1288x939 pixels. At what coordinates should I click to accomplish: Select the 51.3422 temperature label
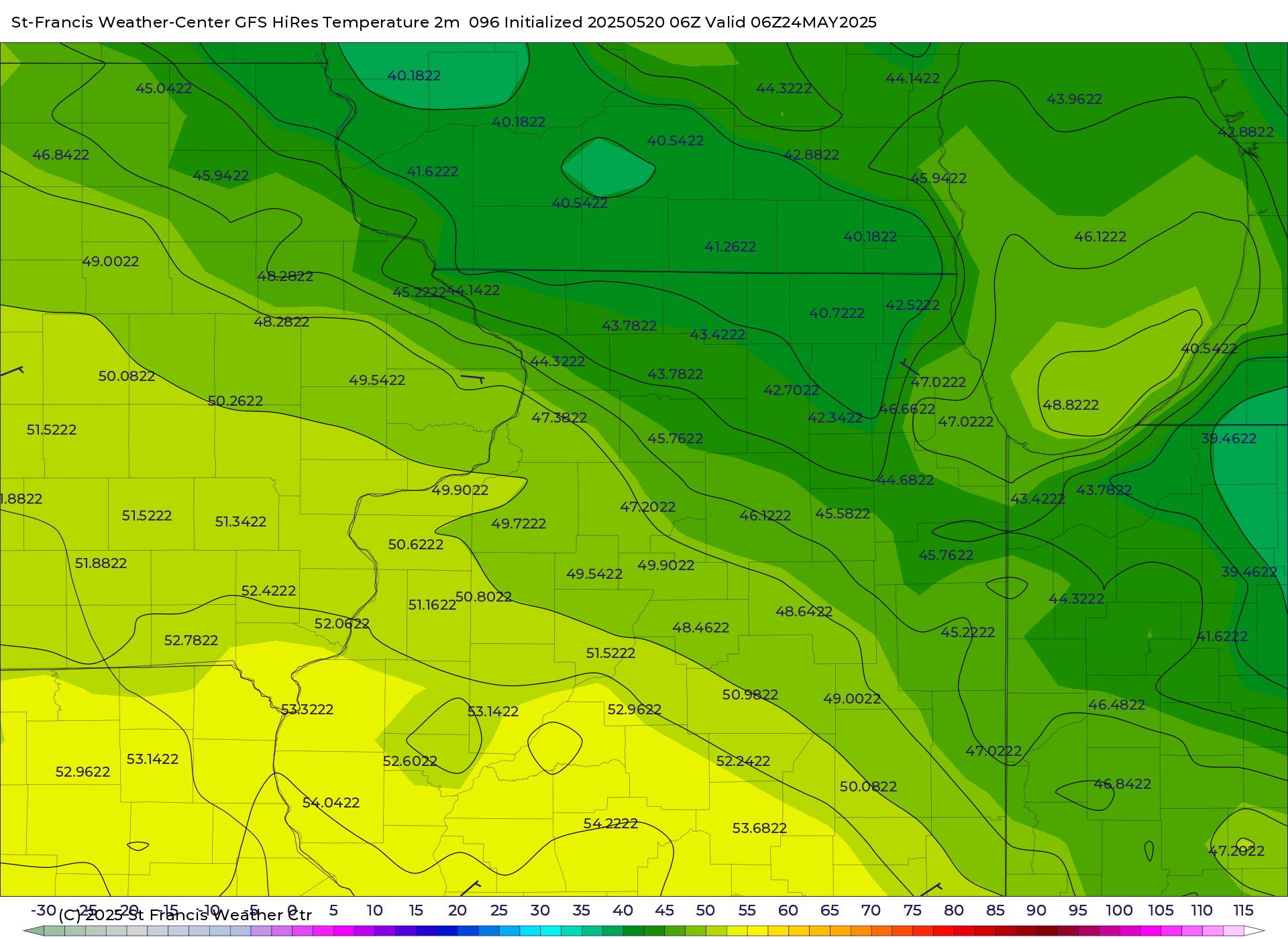tap(241, 522)
